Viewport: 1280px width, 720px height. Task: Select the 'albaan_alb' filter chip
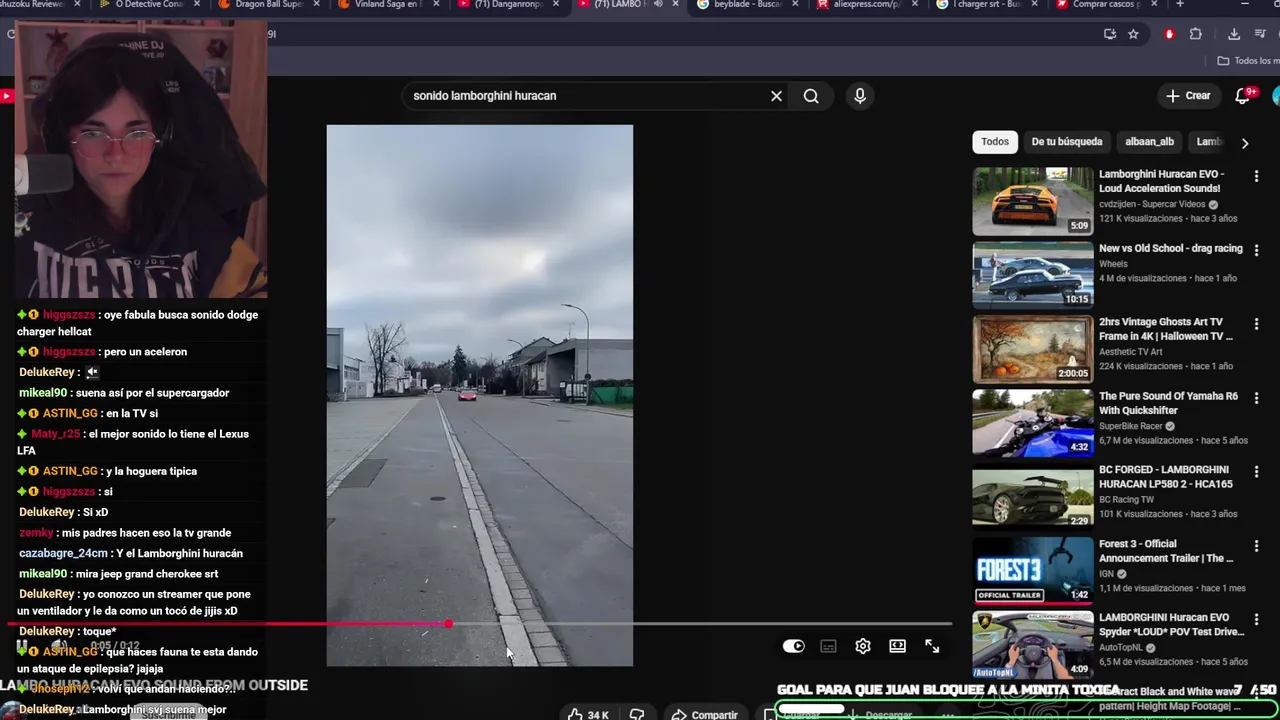point(1149,142)
